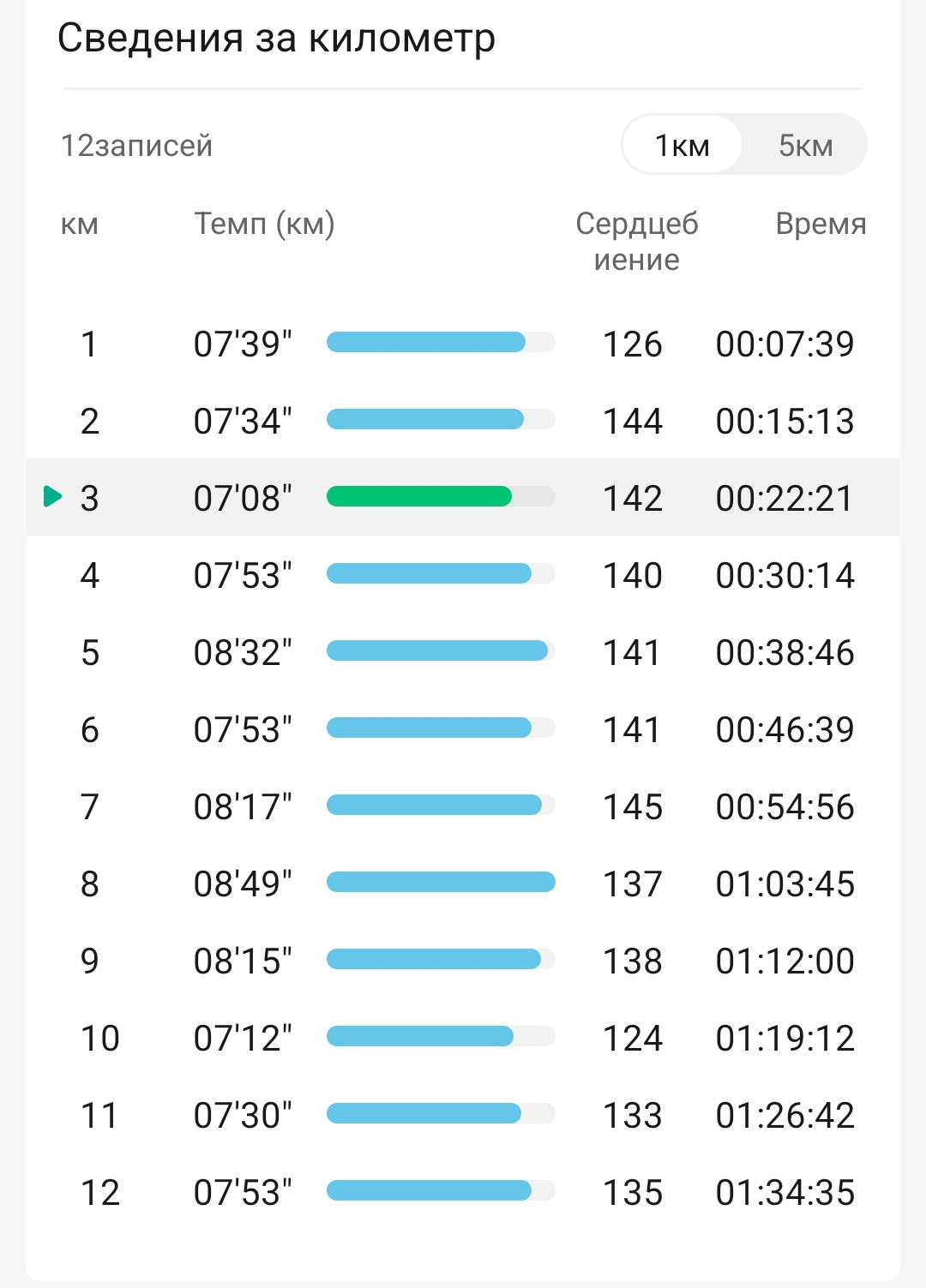
Task: Switch to the 1км split view
Action: [x=682, y=145]
